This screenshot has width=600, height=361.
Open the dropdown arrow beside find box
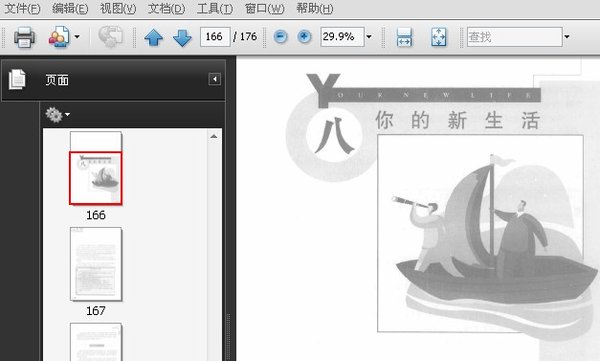pos(567,37)
